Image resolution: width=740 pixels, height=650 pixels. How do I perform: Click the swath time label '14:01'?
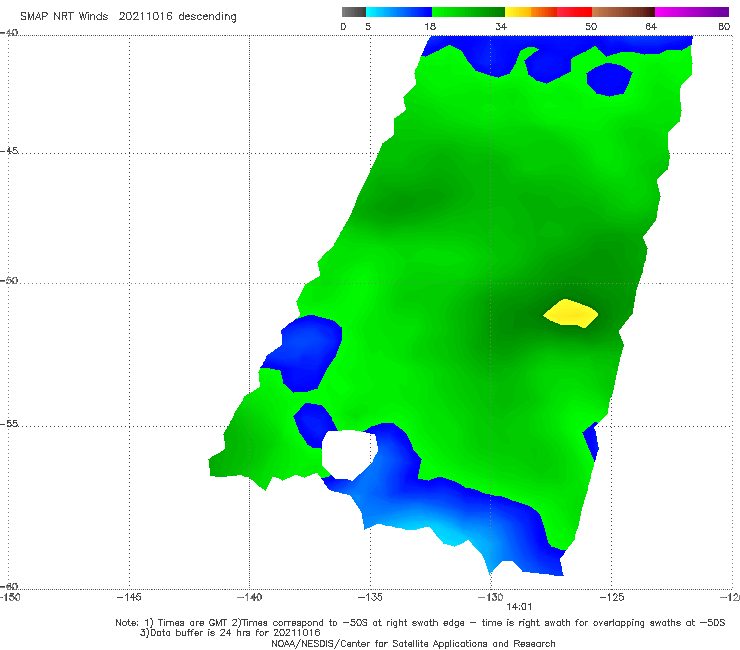coord(519,607)
